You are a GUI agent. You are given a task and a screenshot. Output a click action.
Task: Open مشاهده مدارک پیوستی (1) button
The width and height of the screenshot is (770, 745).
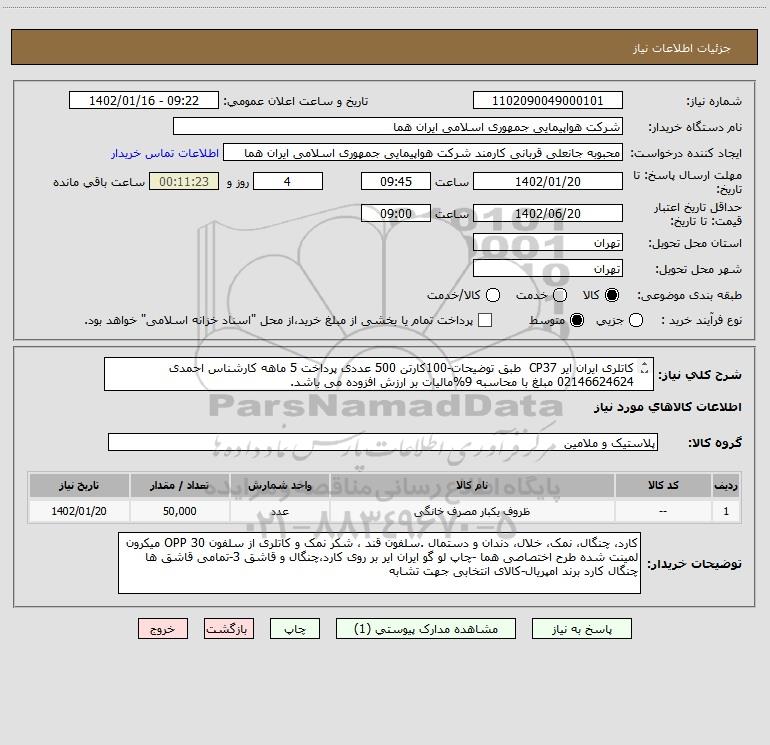pyautogui.click(x=426, y=629)
